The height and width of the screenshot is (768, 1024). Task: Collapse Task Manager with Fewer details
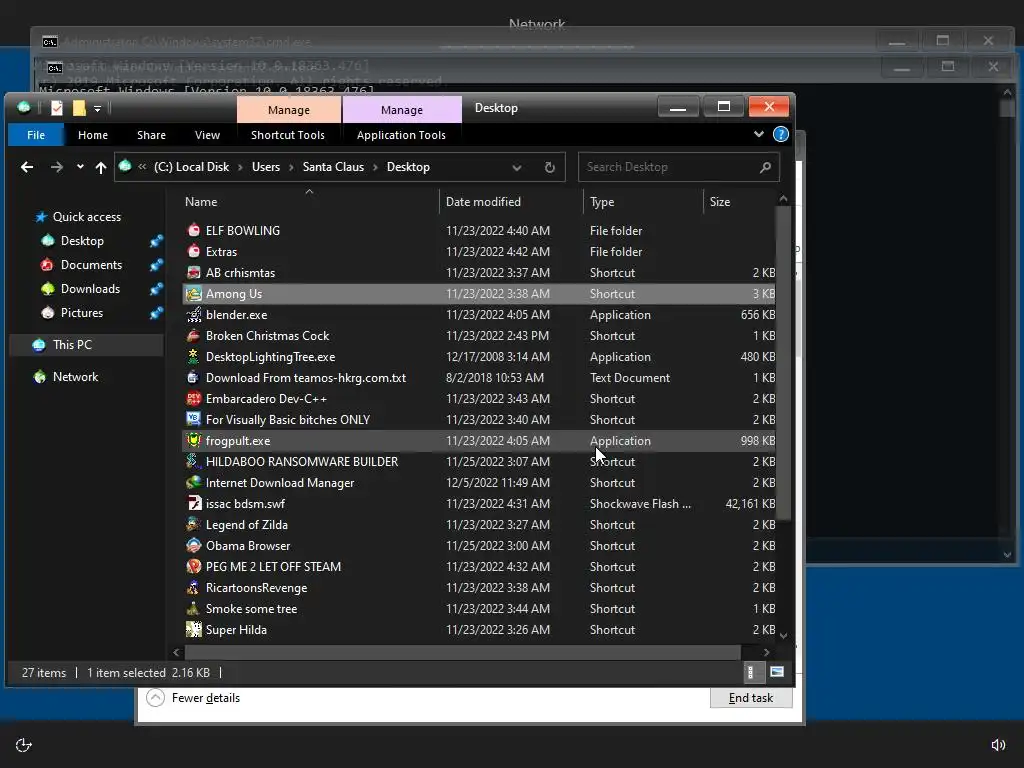click(x=193, y=698)
